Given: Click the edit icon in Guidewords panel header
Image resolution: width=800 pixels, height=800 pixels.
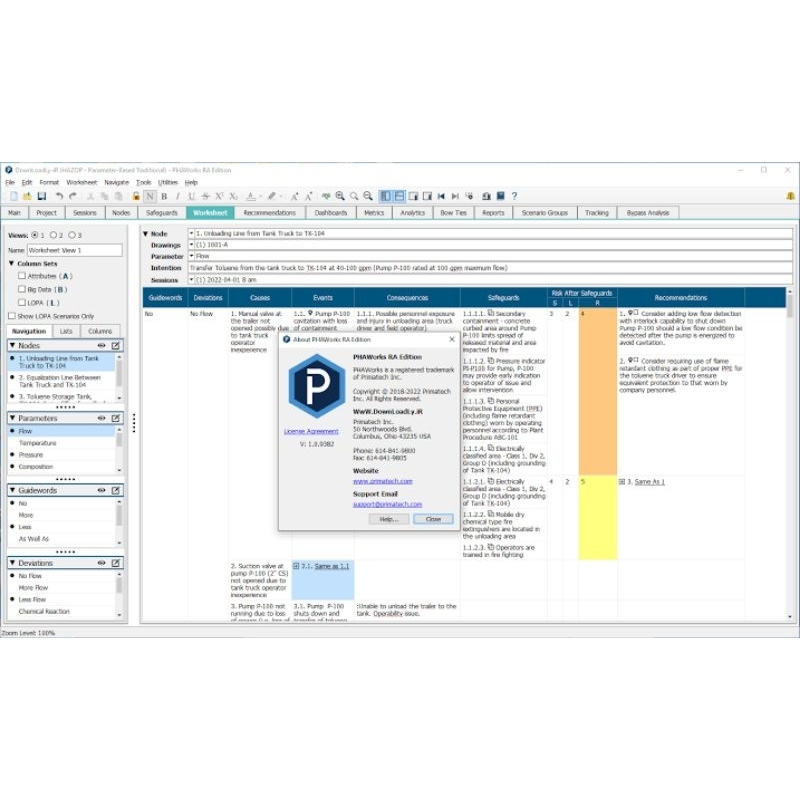Looking at the screenshot, I should 116,490.
